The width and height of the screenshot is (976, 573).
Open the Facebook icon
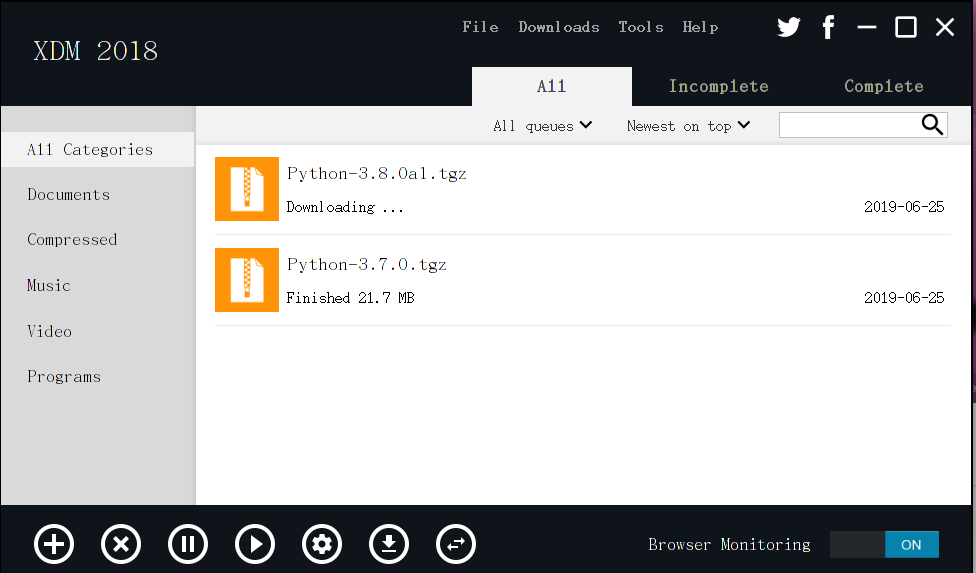pyautogui.click(x=828, y=27)
